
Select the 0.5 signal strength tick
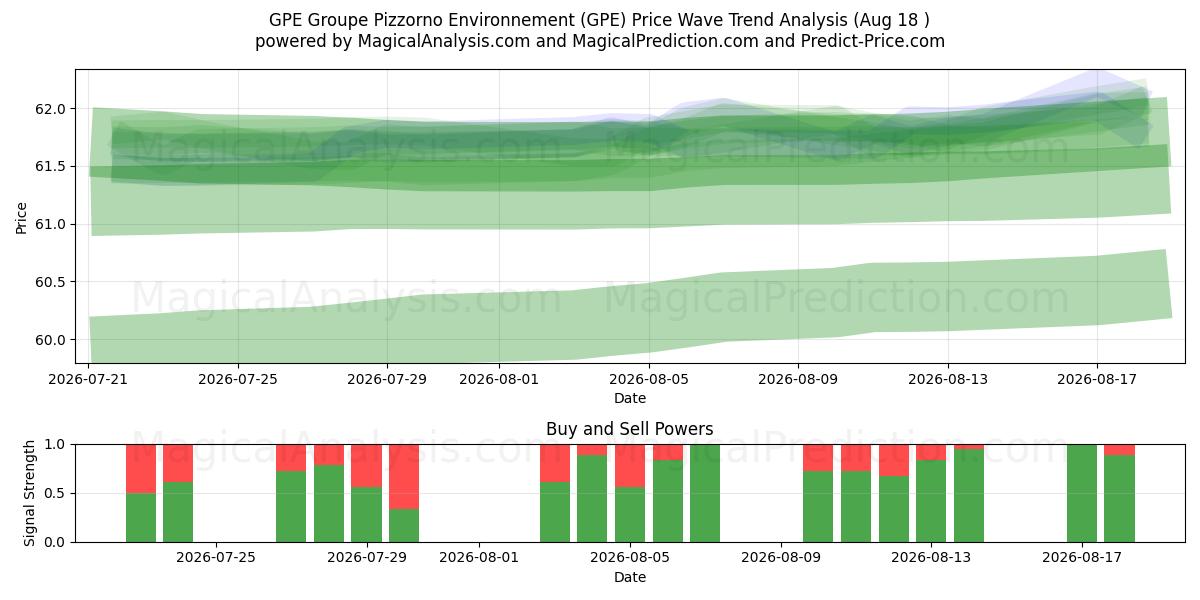pos(57,493)
